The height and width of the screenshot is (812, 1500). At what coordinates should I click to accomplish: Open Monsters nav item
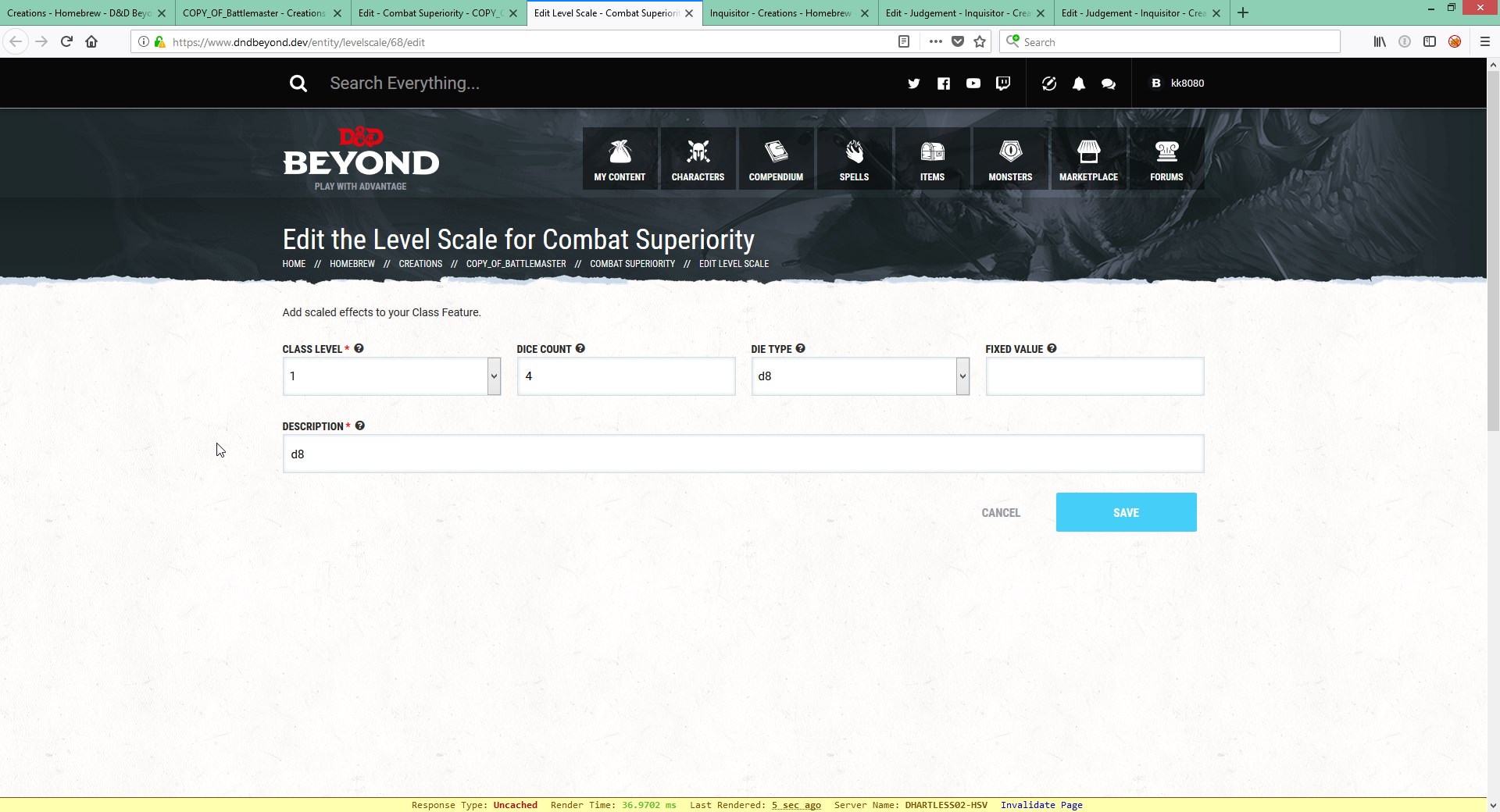tap(1010, 158)
